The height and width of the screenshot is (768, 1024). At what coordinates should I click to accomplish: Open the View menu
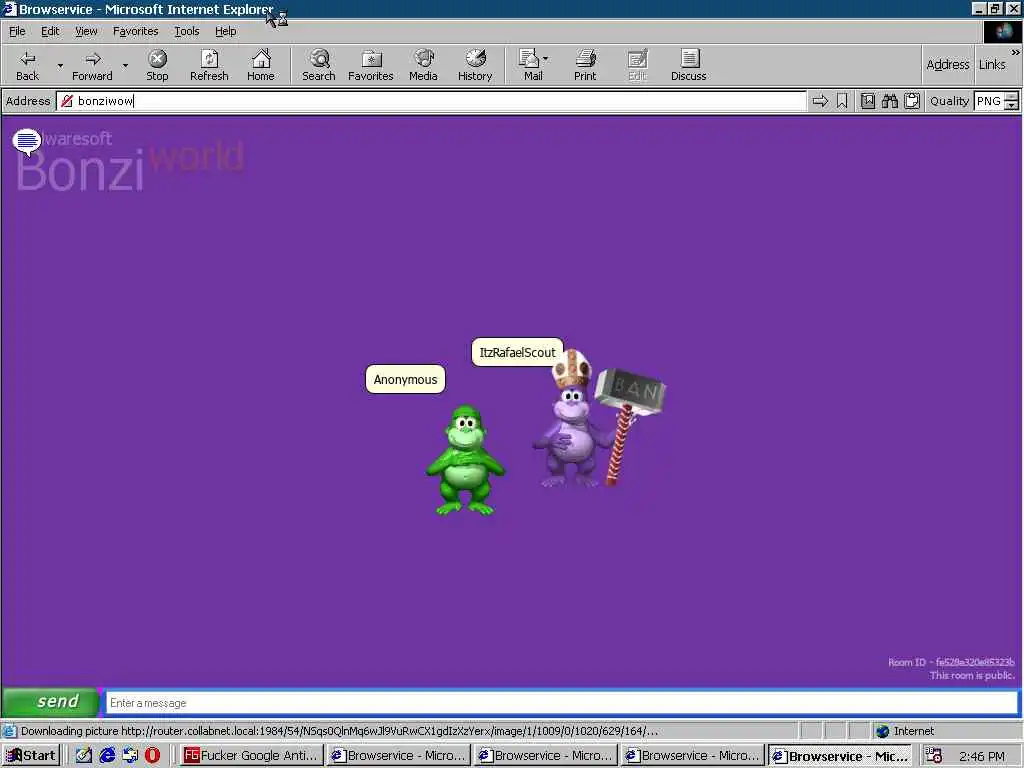[86, 31]
